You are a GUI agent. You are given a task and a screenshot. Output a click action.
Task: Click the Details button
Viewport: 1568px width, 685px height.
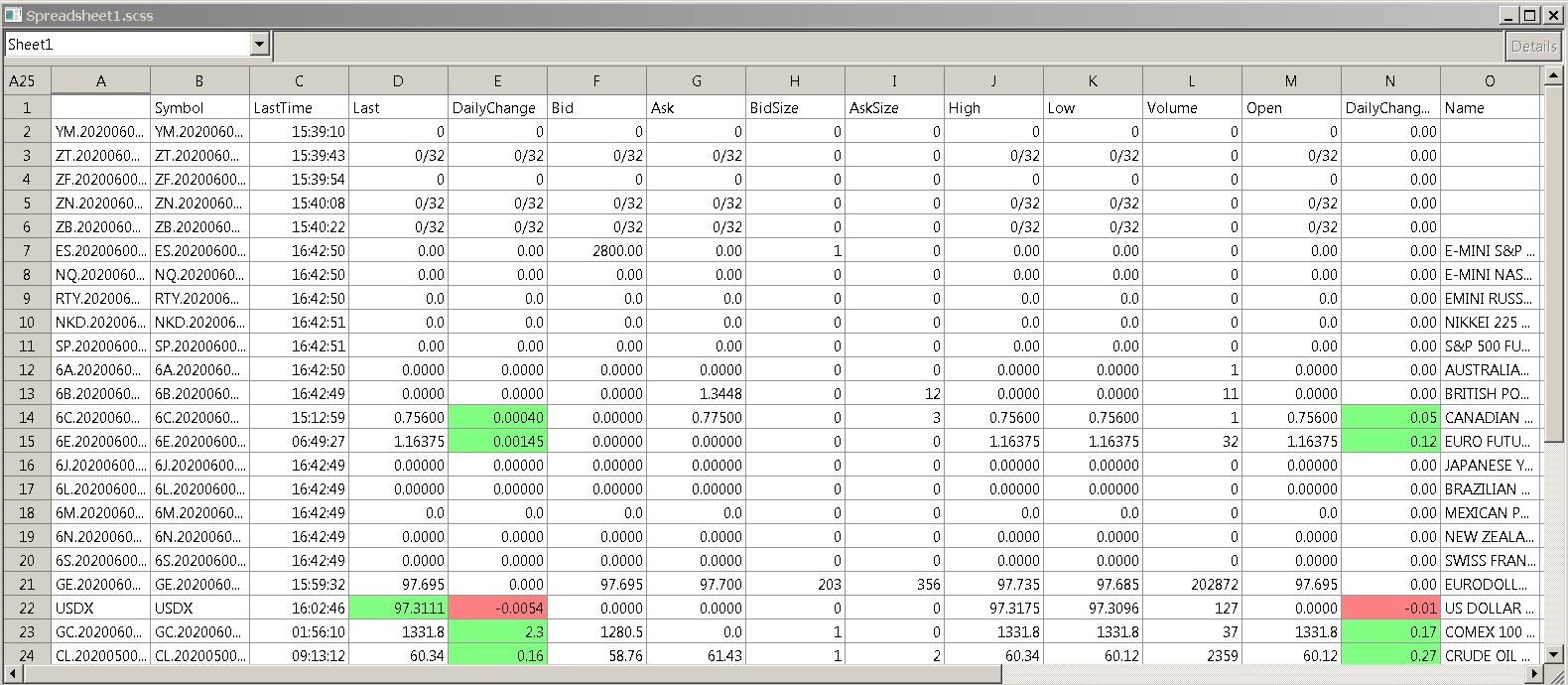(1532, 46)
